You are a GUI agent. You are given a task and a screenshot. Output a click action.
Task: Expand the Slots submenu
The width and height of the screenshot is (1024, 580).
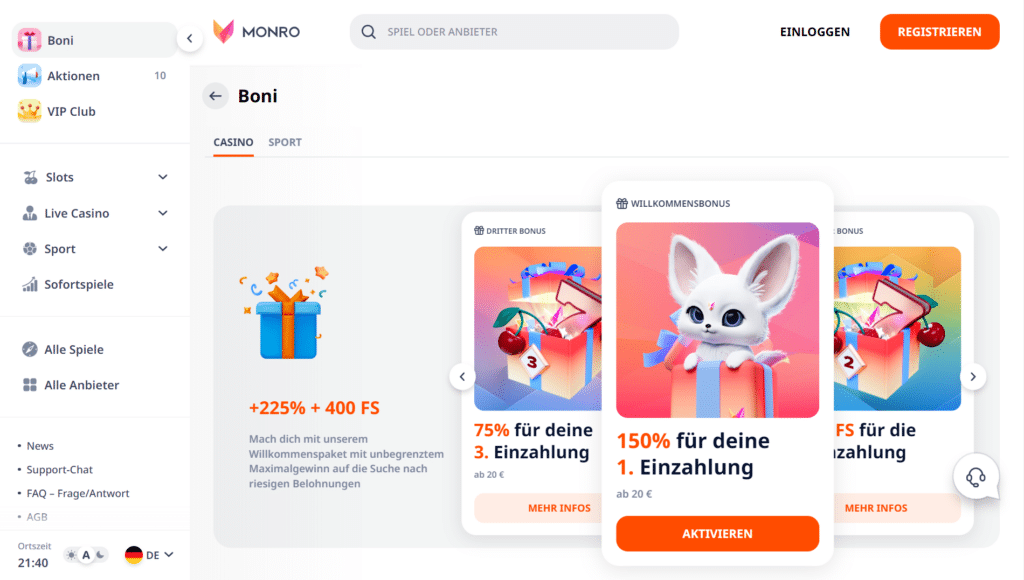163,177
